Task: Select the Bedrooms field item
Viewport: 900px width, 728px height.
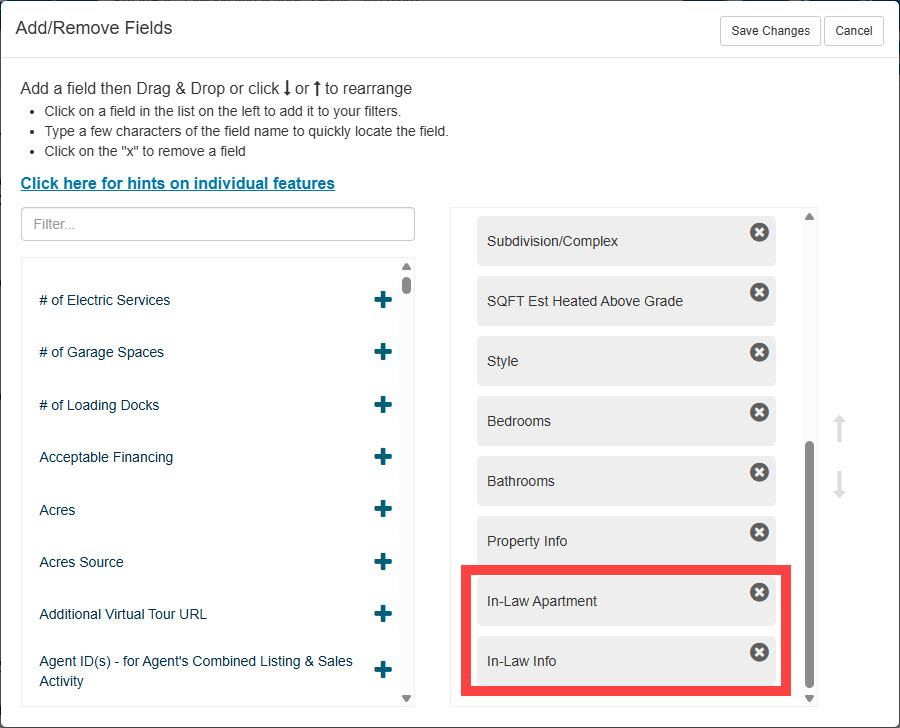Action: (626, 421)
